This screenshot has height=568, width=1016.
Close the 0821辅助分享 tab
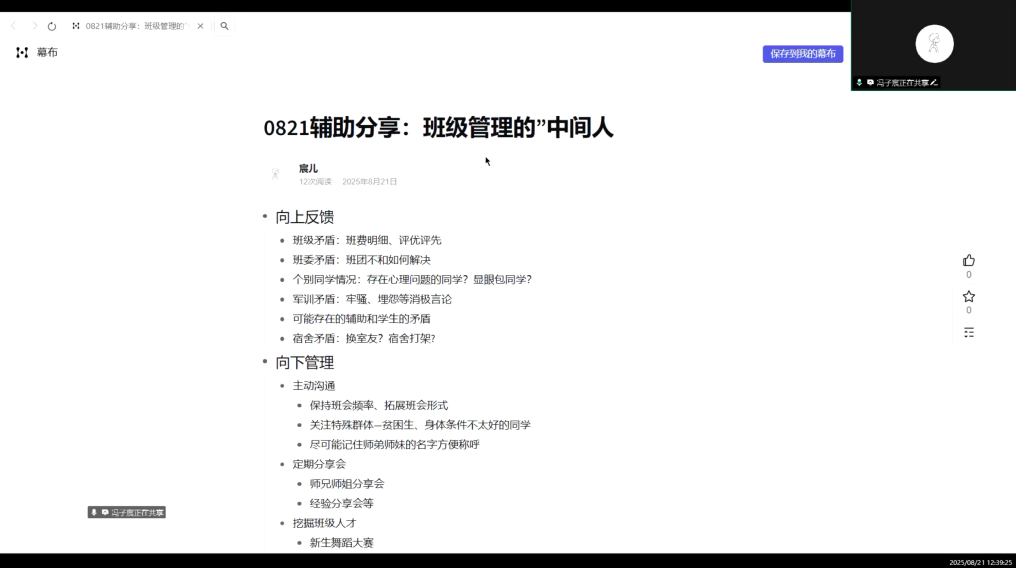click(x=200, y=26)
